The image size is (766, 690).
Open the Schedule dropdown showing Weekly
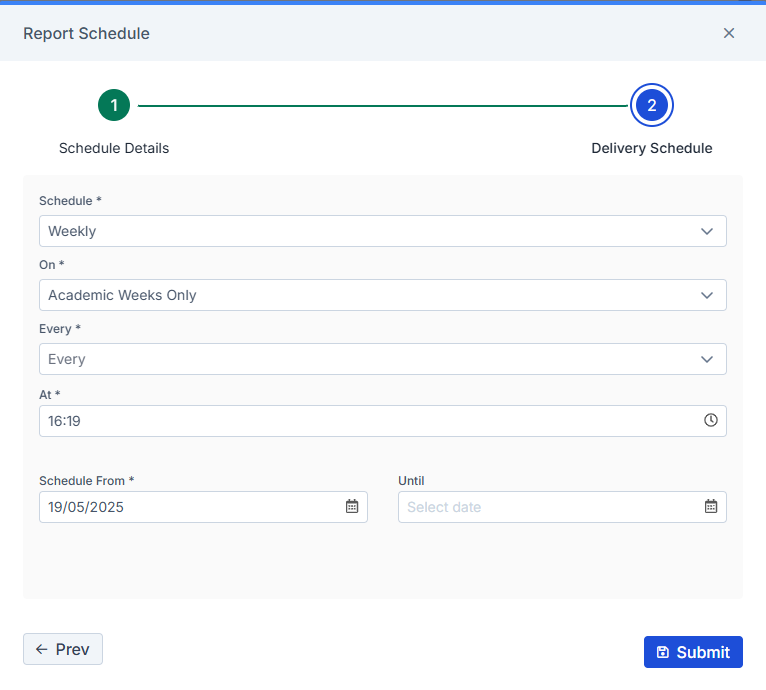[x=383, y=231]
